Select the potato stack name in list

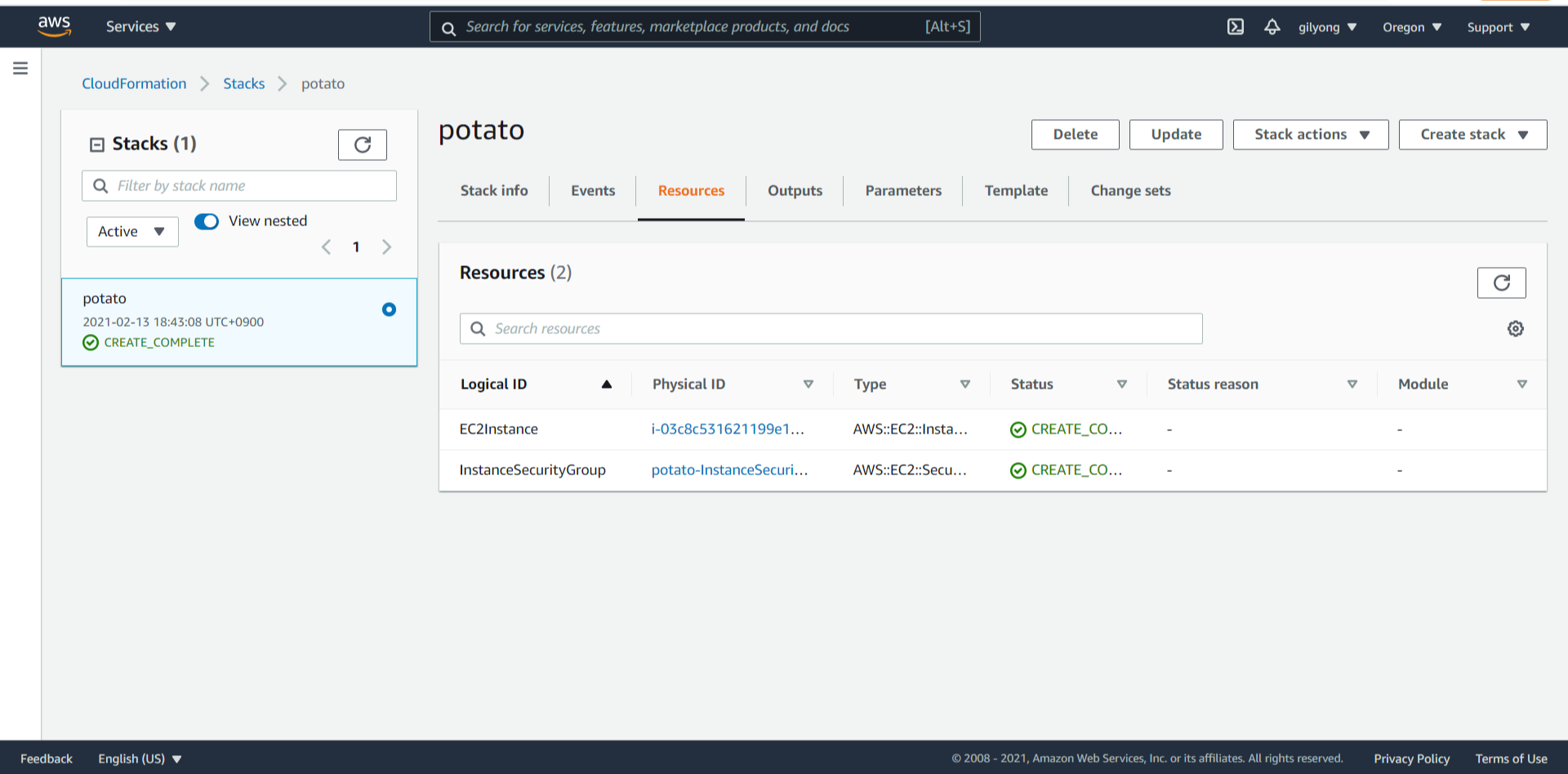coord(105,298)
